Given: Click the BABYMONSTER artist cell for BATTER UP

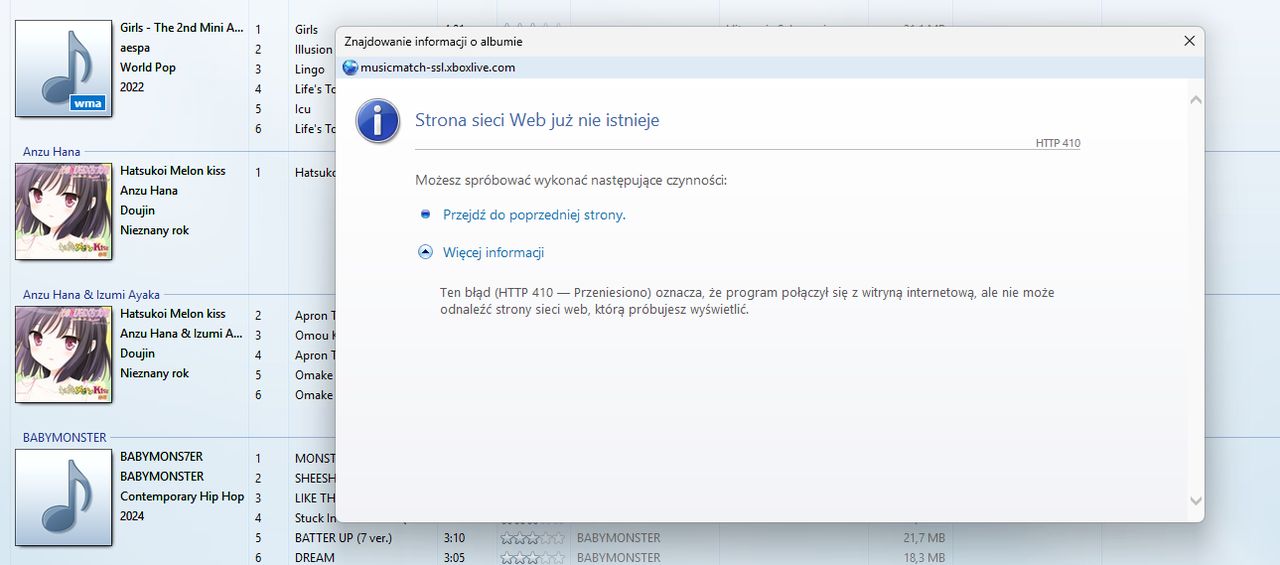Looking at the screenshot, I should click(x=619, y=538).
